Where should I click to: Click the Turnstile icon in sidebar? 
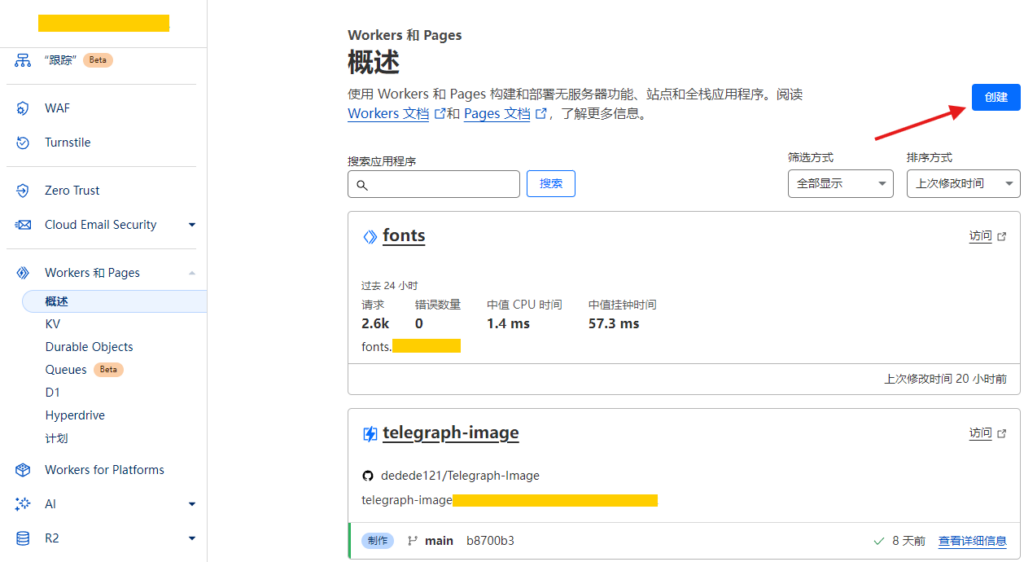[x=23, y=142]
